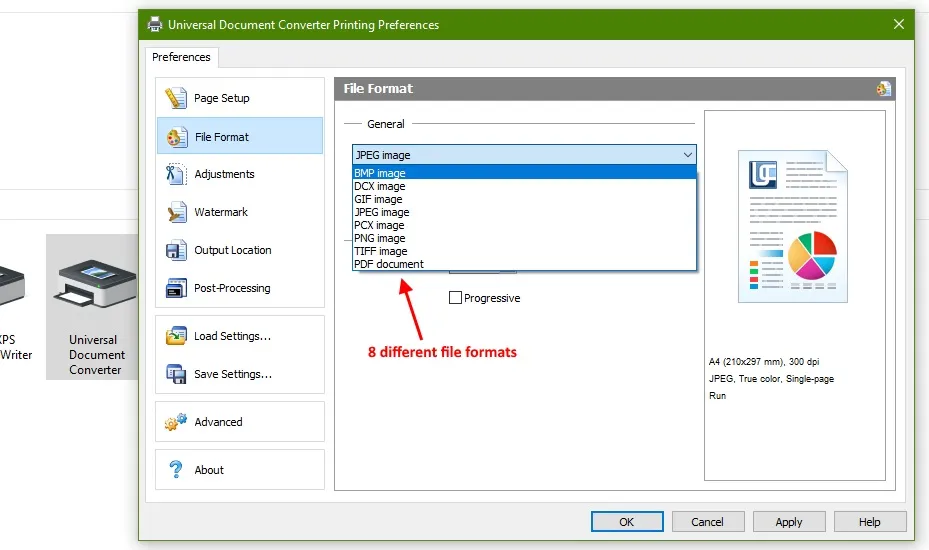Click the Output Location floppy icon

click(176, 250)
